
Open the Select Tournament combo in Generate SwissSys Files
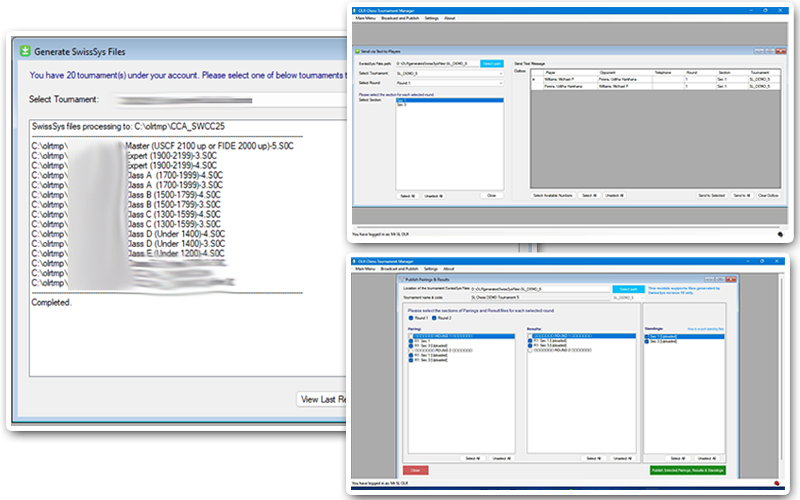click(x=182, y=100)
